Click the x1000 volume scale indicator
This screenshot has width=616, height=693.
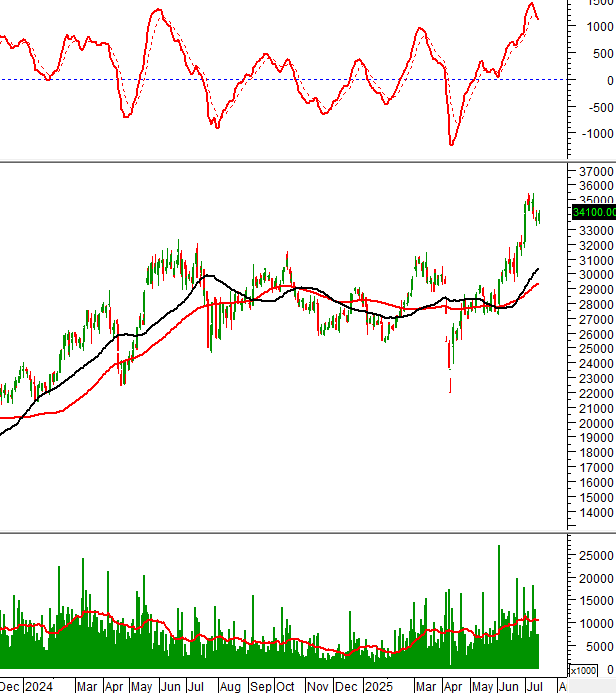tap(584, 670)
